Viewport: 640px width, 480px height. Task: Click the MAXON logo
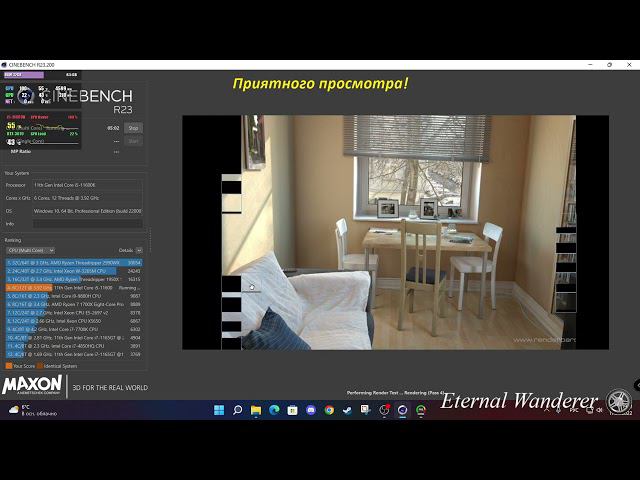click(x=32, y=385)
